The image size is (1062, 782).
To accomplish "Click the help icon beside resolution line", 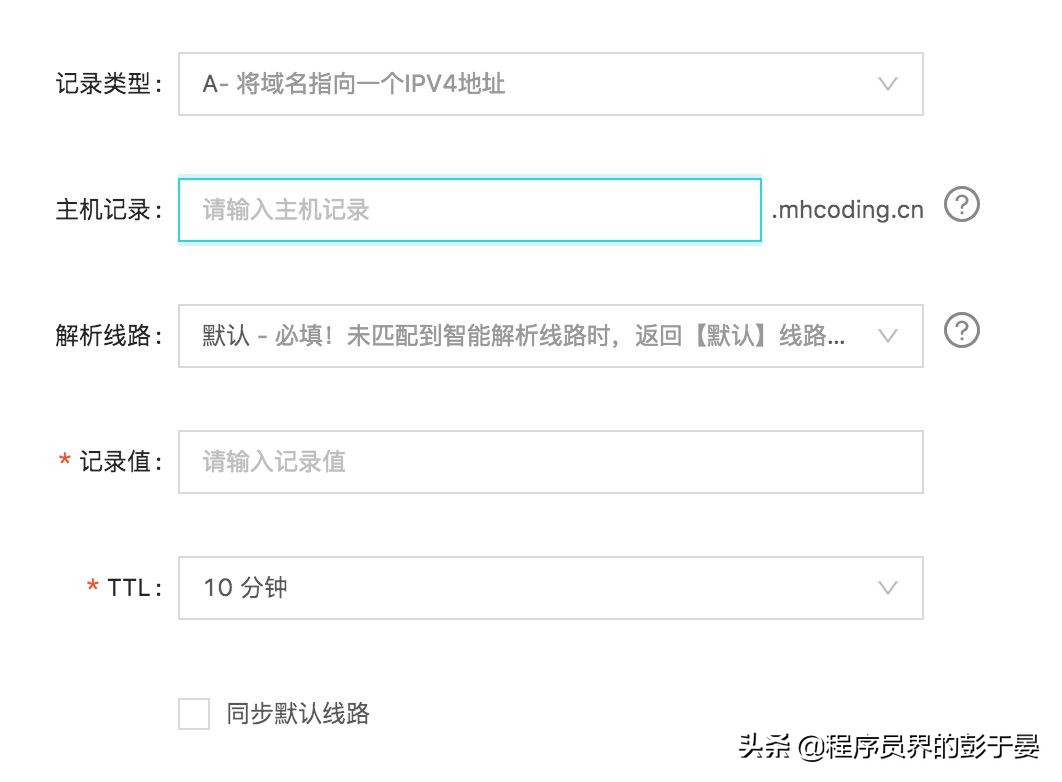I will tap(961, 330).
